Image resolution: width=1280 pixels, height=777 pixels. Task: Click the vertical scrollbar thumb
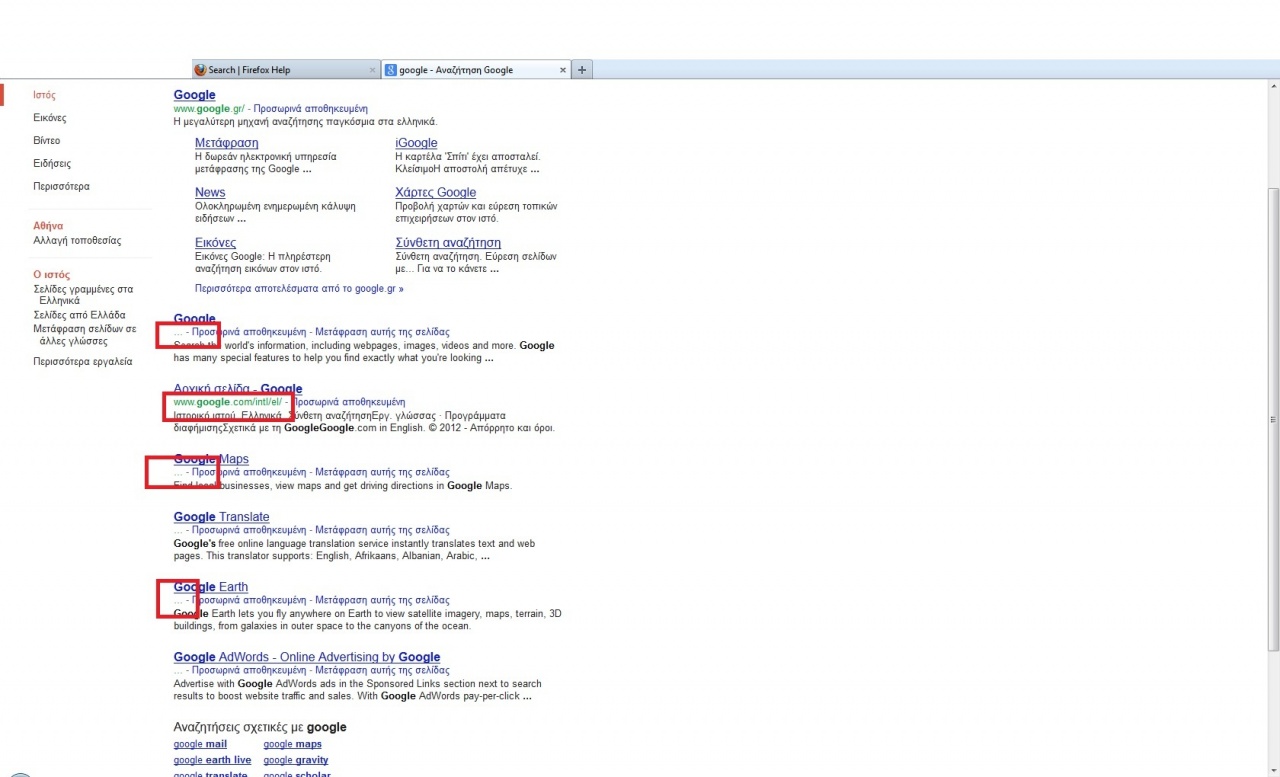tap(1273, 419)
